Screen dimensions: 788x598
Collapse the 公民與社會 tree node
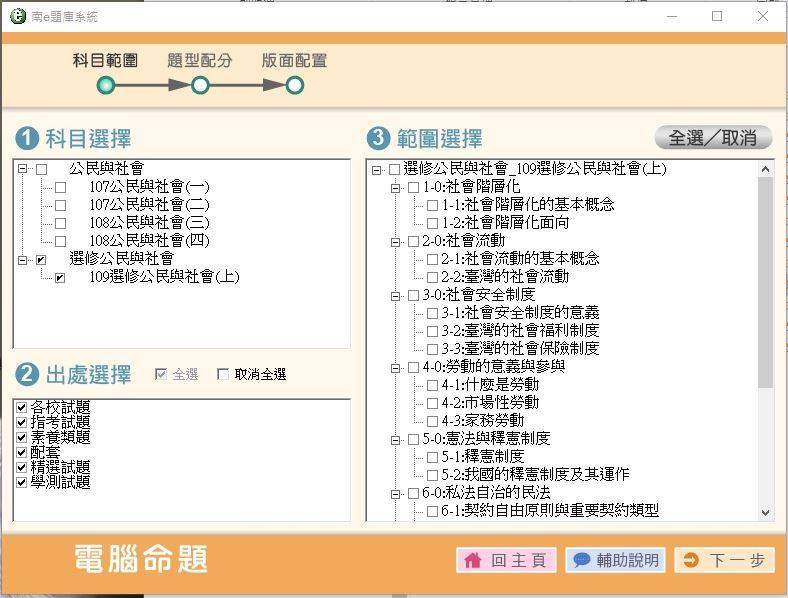pos(23,168)
